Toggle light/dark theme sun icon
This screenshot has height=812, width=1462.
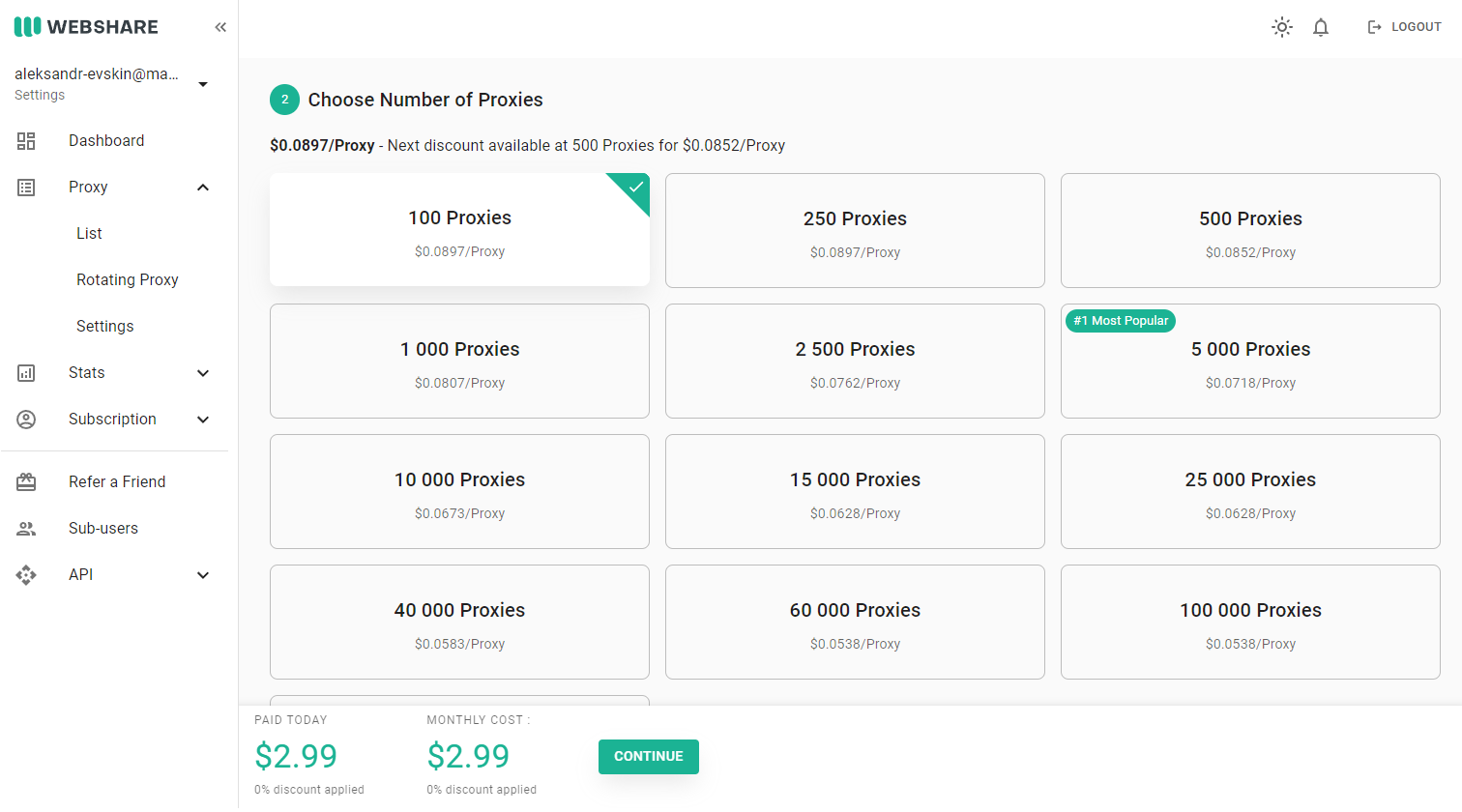1282,27
